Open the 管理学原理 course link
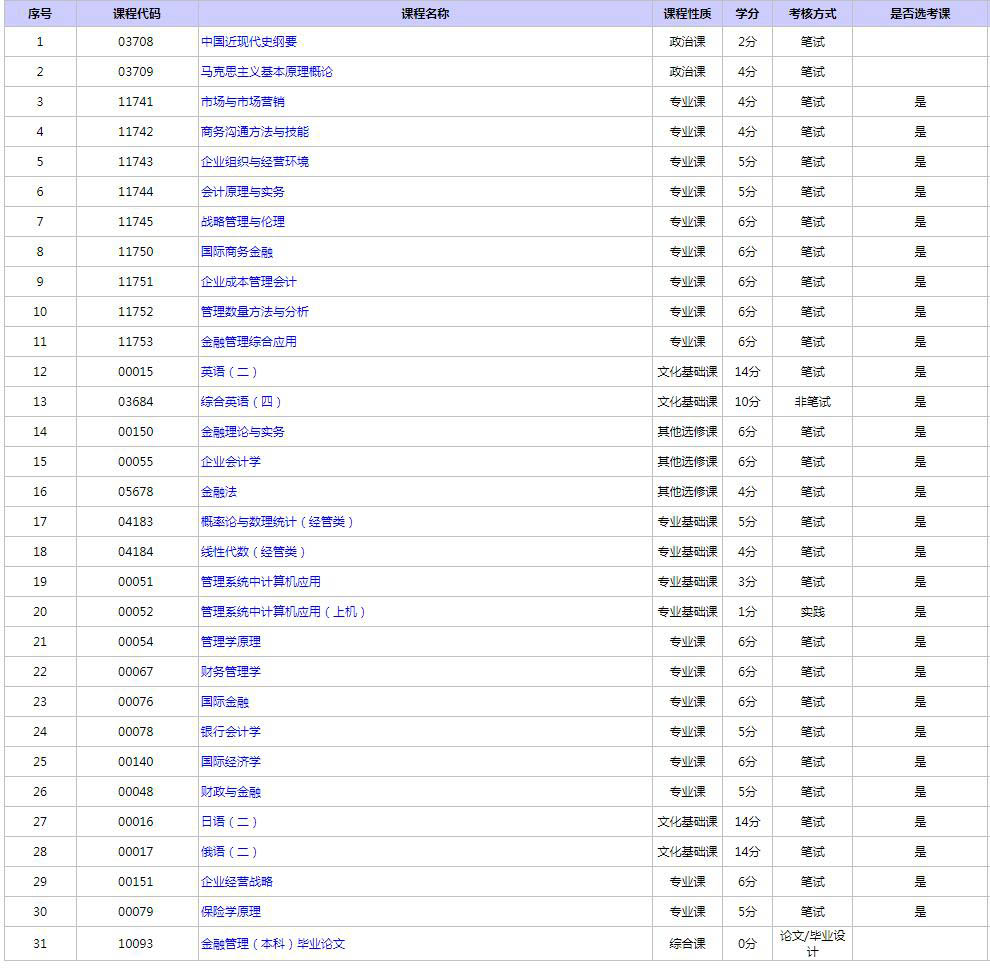This screenshot has width=990, height=968. pos(230,642)
